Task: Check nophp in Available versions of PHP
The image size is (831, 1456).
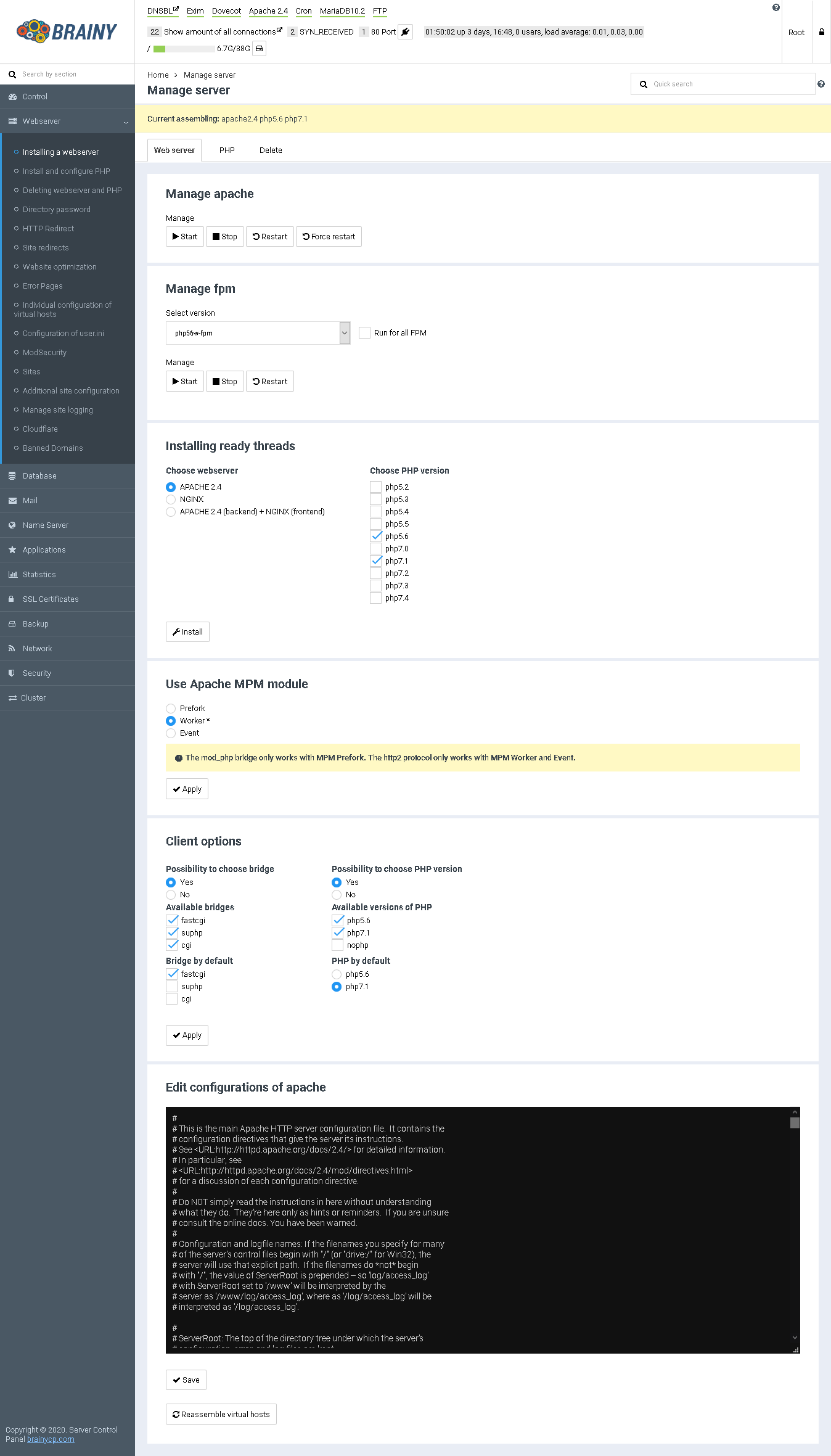Action: pyautogui.click(x=338, y=945)
